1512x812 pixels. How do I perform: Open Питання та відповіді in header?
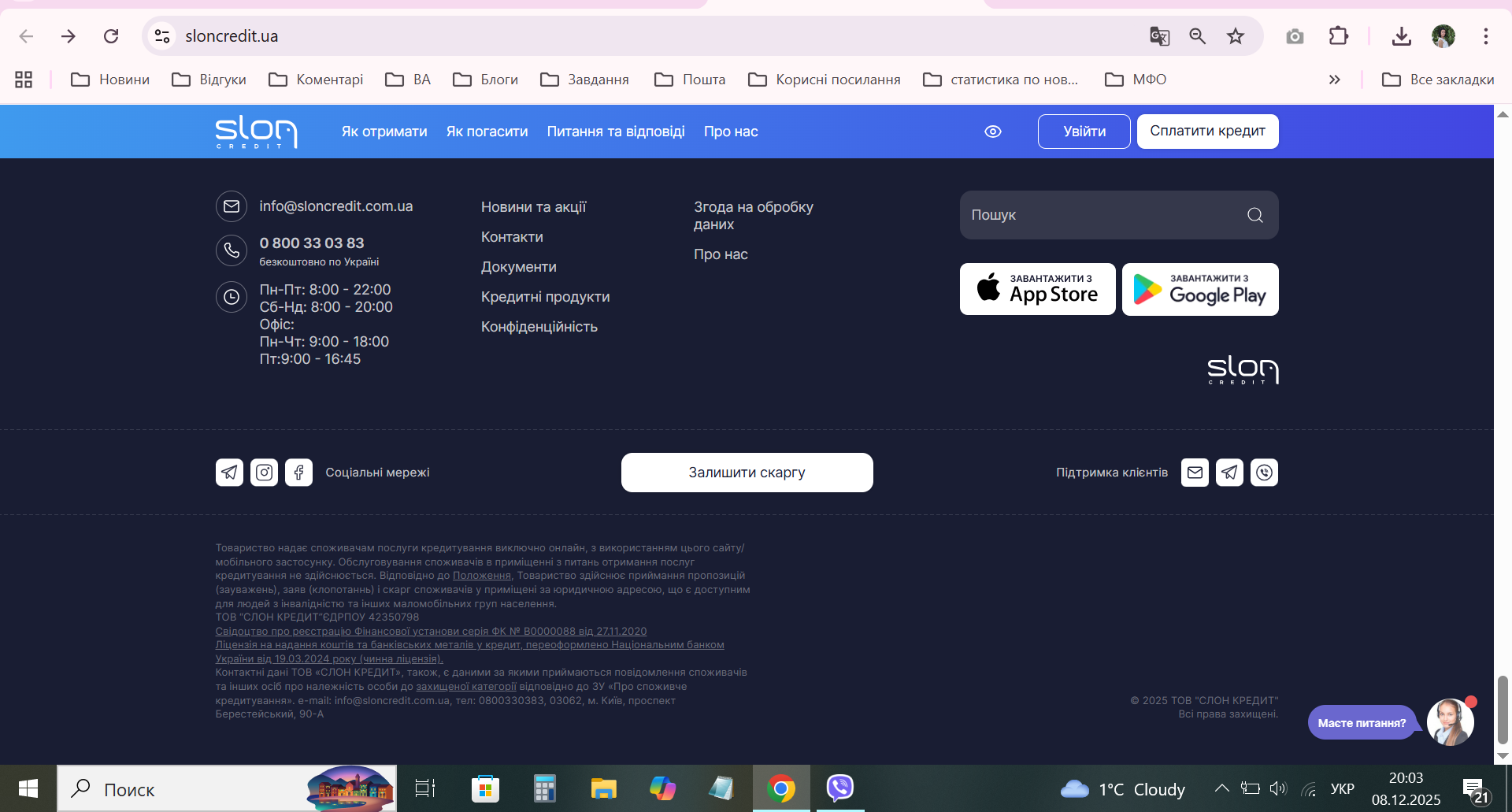coord(616,132)
